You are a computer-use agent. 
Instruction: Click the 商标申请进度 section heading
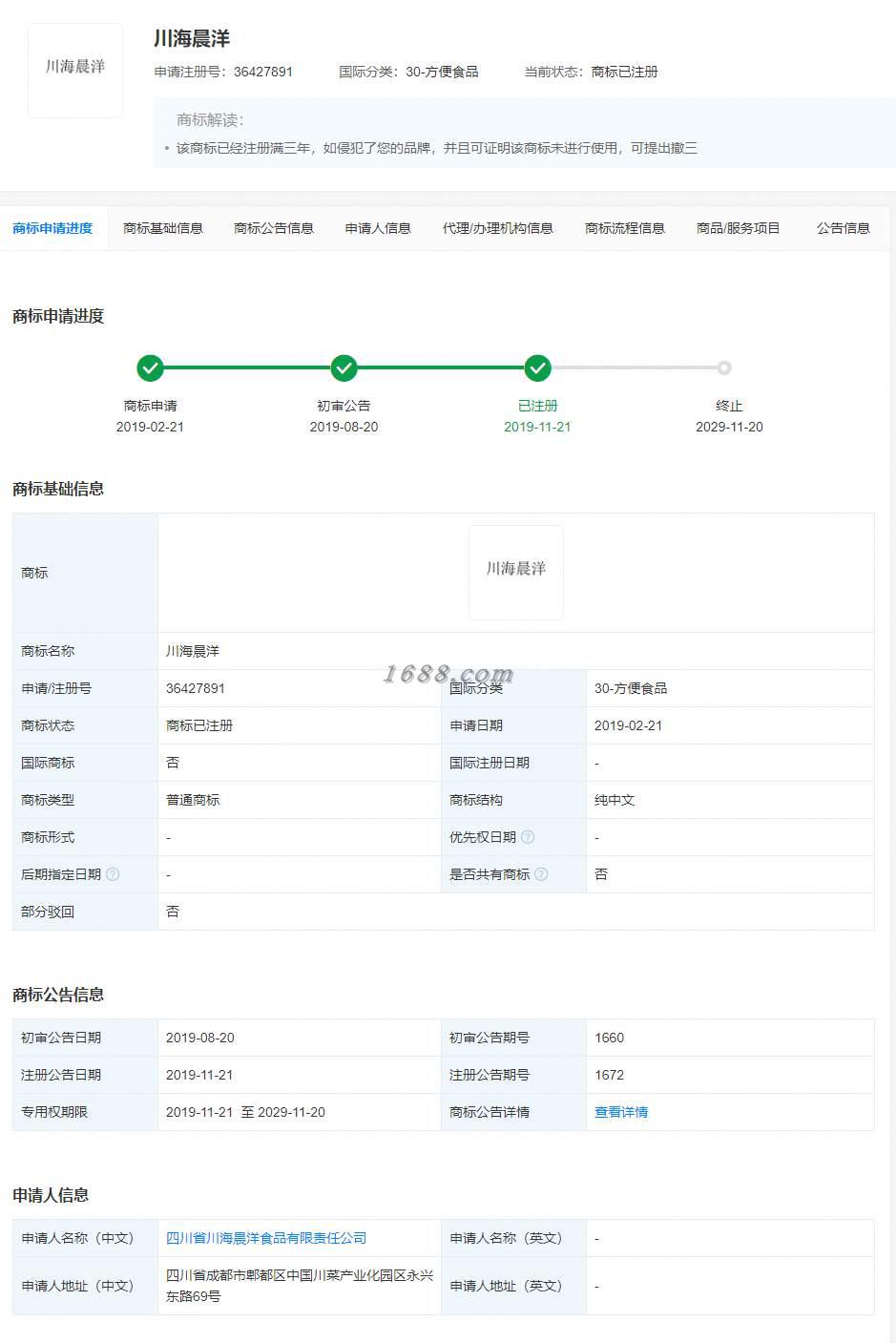point(58,316)
